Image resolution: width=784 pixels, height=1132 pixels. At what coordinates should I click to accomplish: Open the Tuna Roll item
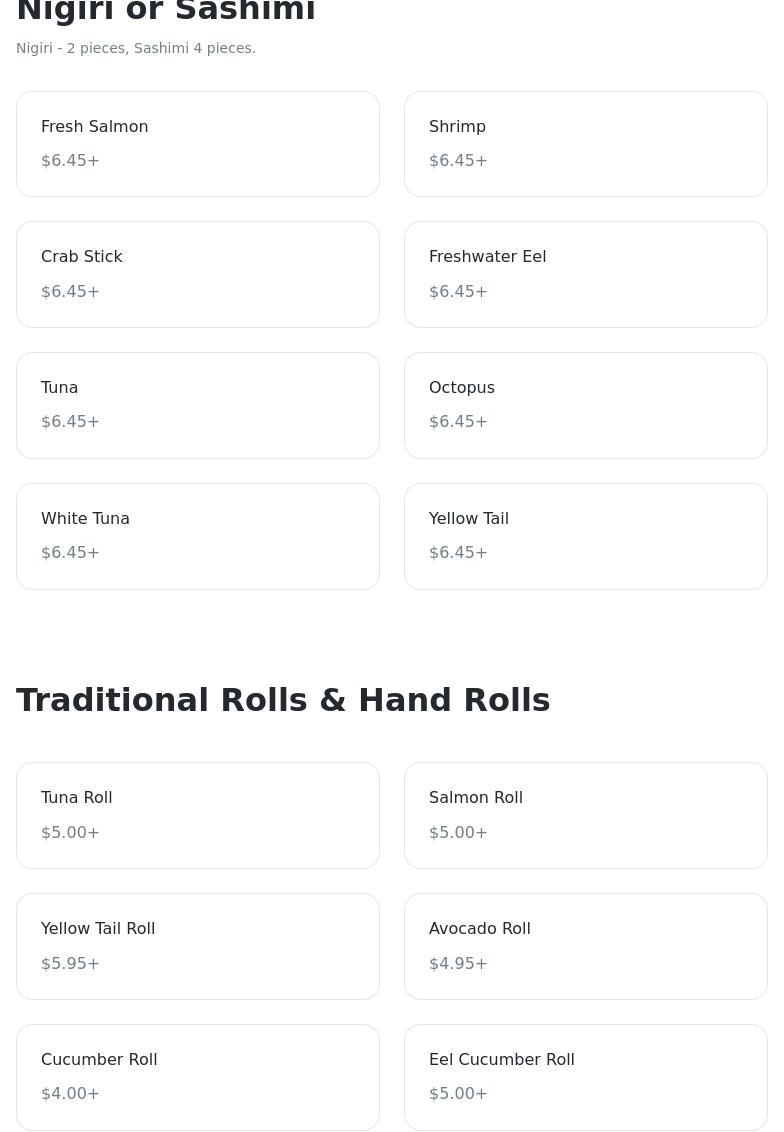[x=198, y=815]
